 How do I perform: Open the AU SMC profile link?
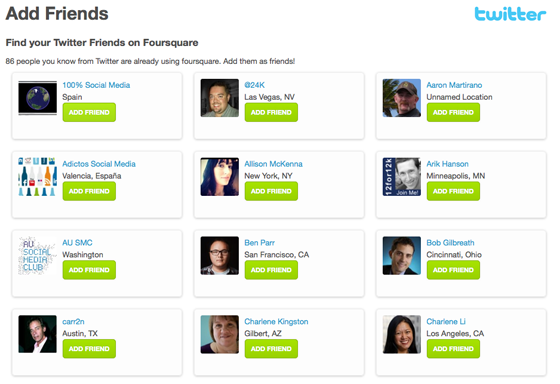click(77, 243)
